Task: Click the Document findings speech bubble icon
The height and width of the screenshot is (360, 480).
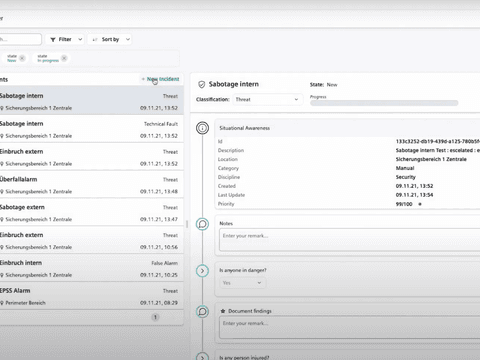Action: [202, 311]
